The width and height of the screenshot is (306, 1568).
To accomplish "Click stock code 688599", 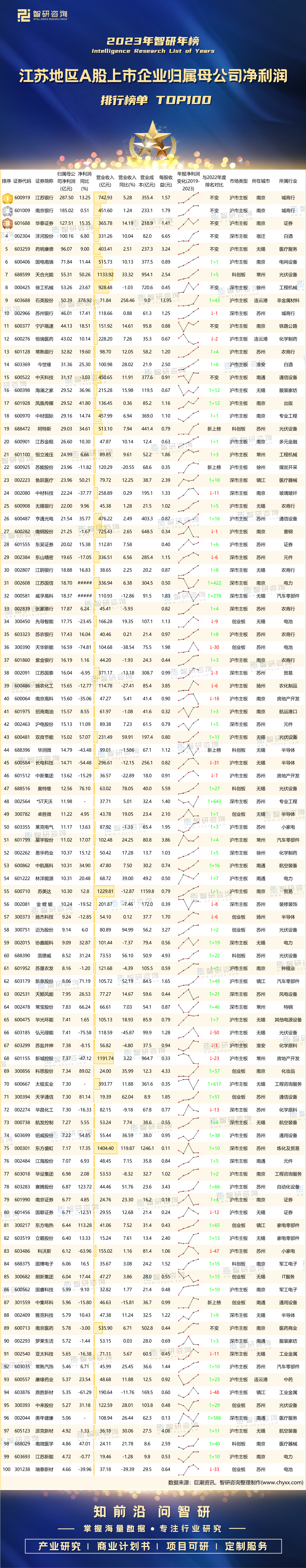I will point(22,274).
